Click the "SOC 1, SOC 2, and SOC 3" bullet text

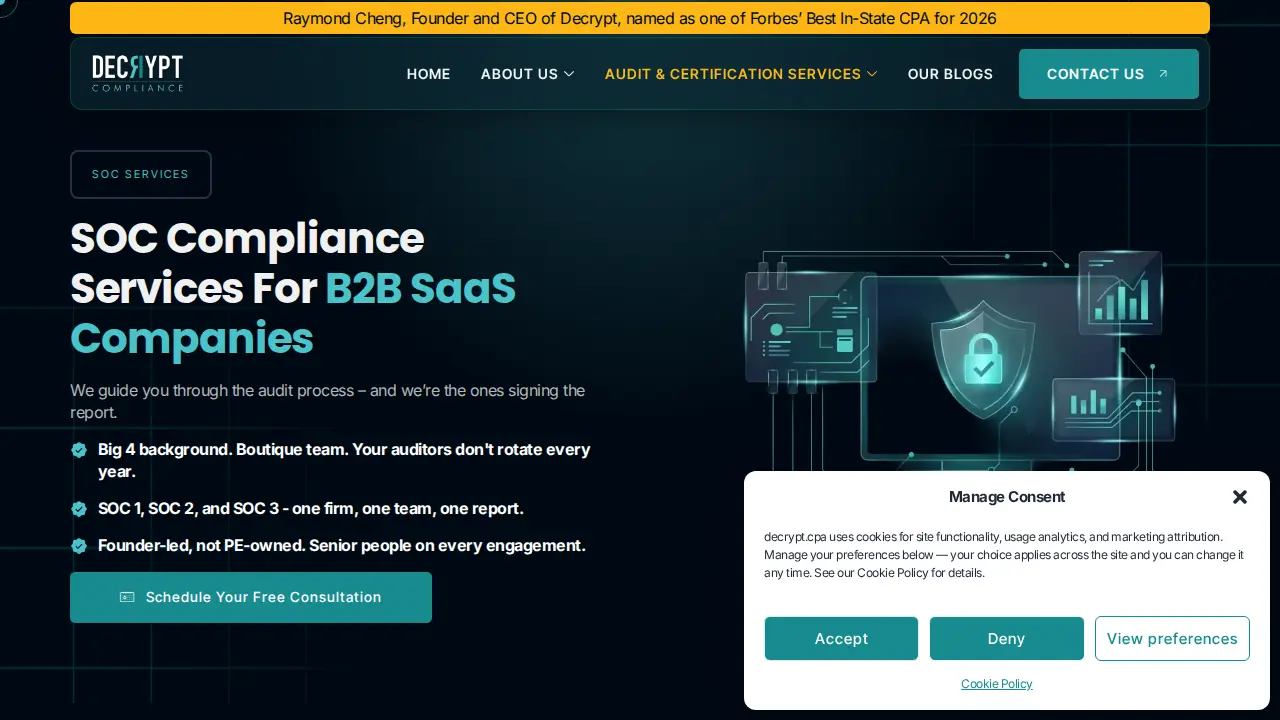click(x=311, y=509)
